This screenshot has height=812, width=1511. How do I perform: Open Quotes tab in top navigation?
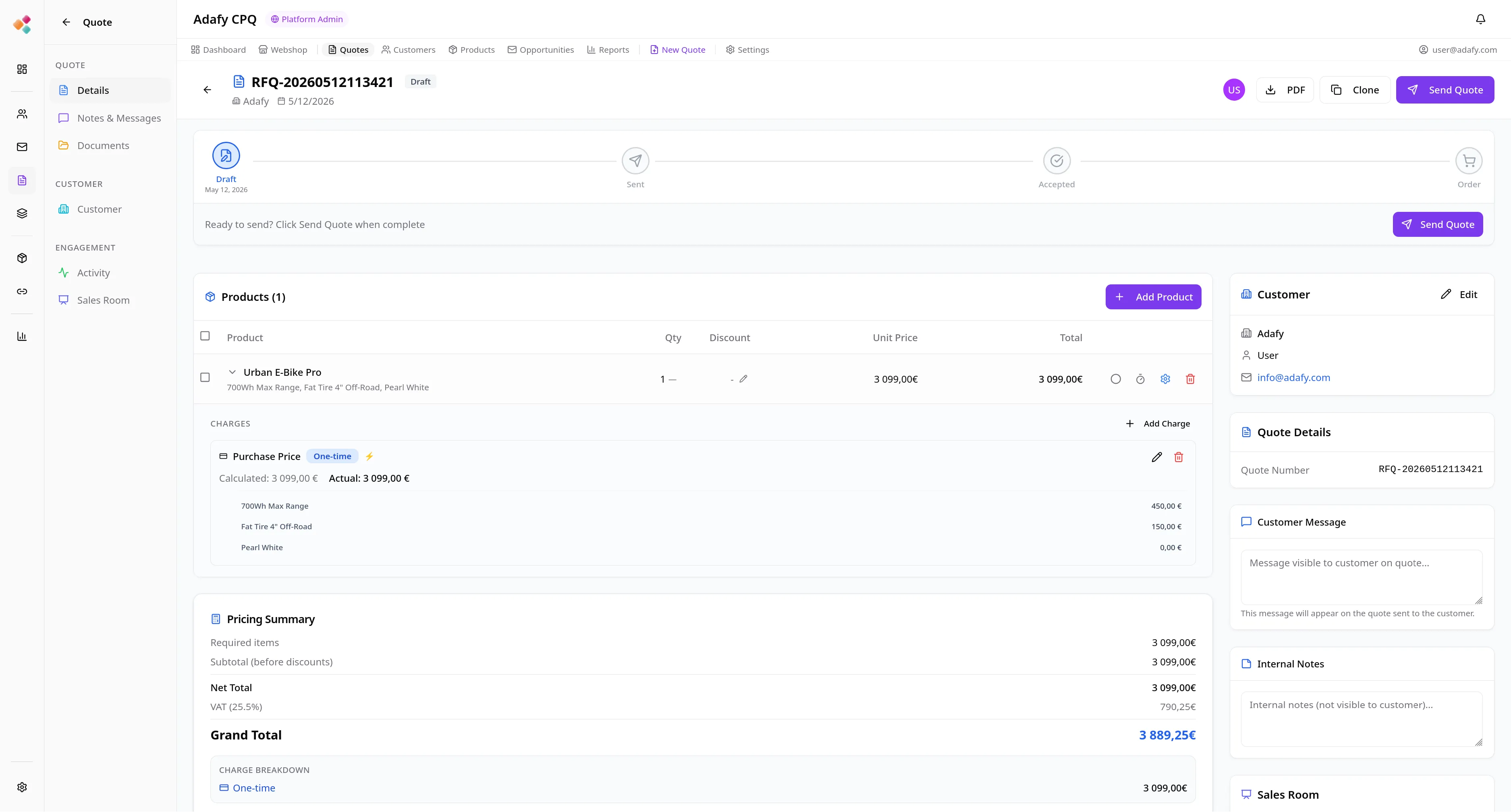coord(349,50)
